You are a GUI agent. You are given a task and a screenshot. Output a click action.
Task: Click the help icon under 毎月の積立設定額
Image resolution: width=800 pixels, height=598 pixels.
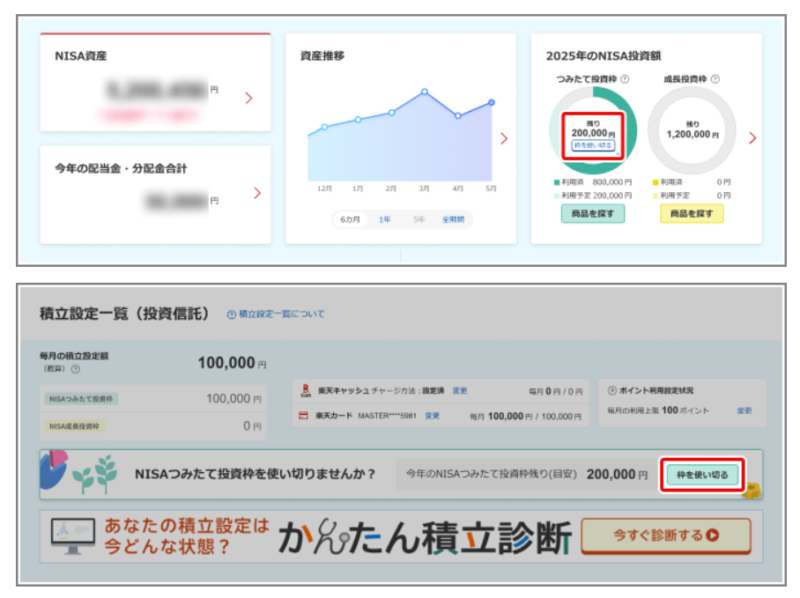(x=75, y=369)
